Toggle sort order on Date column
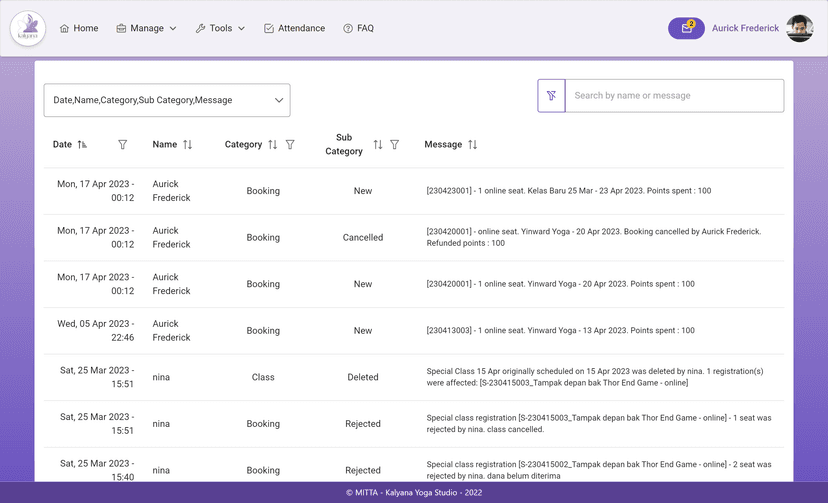Screen dimensions: 828x503 pos(82,145)
